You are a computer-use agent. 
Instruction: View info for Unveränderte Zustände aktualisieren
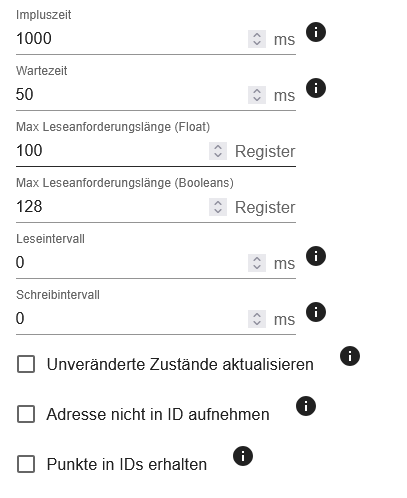(x=350, y=356)
